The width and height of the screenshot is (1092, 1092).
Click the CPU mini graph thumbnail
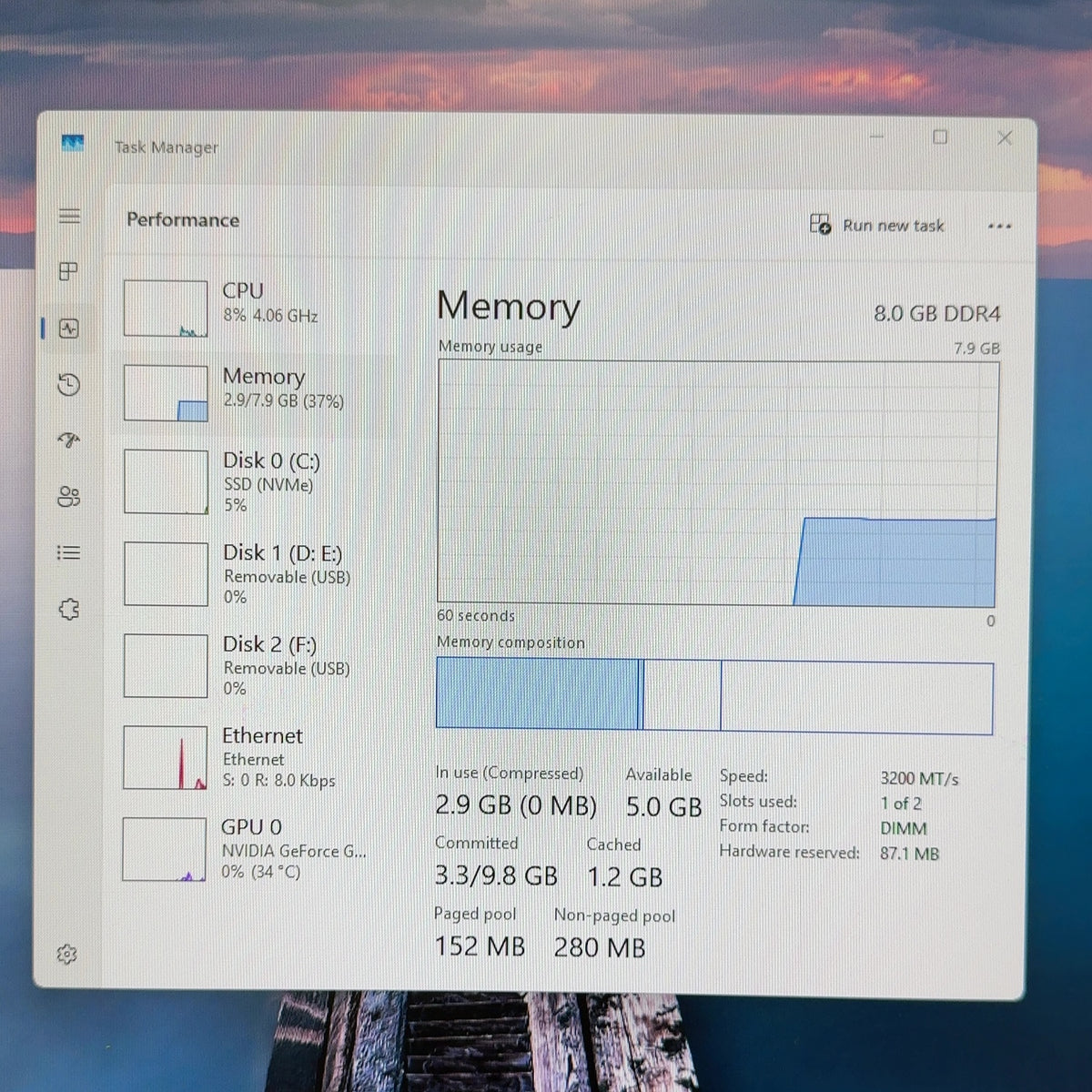(166, 308)
